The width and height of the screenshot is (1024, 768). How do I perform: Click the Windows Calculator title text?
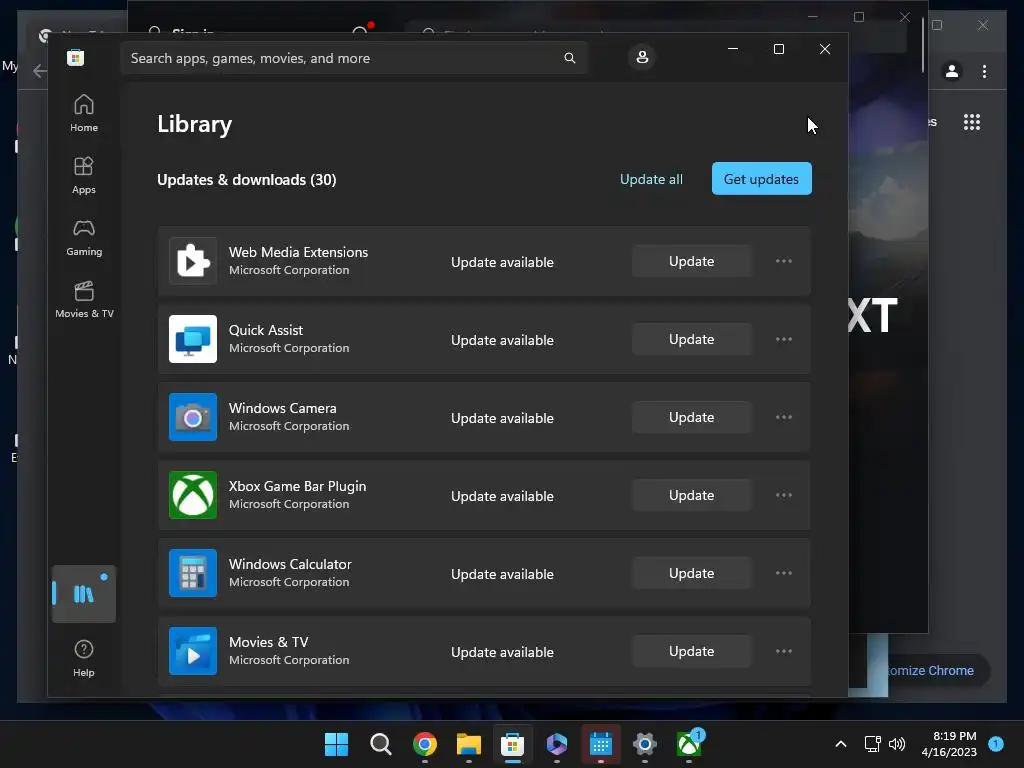(x=290, y=564)
